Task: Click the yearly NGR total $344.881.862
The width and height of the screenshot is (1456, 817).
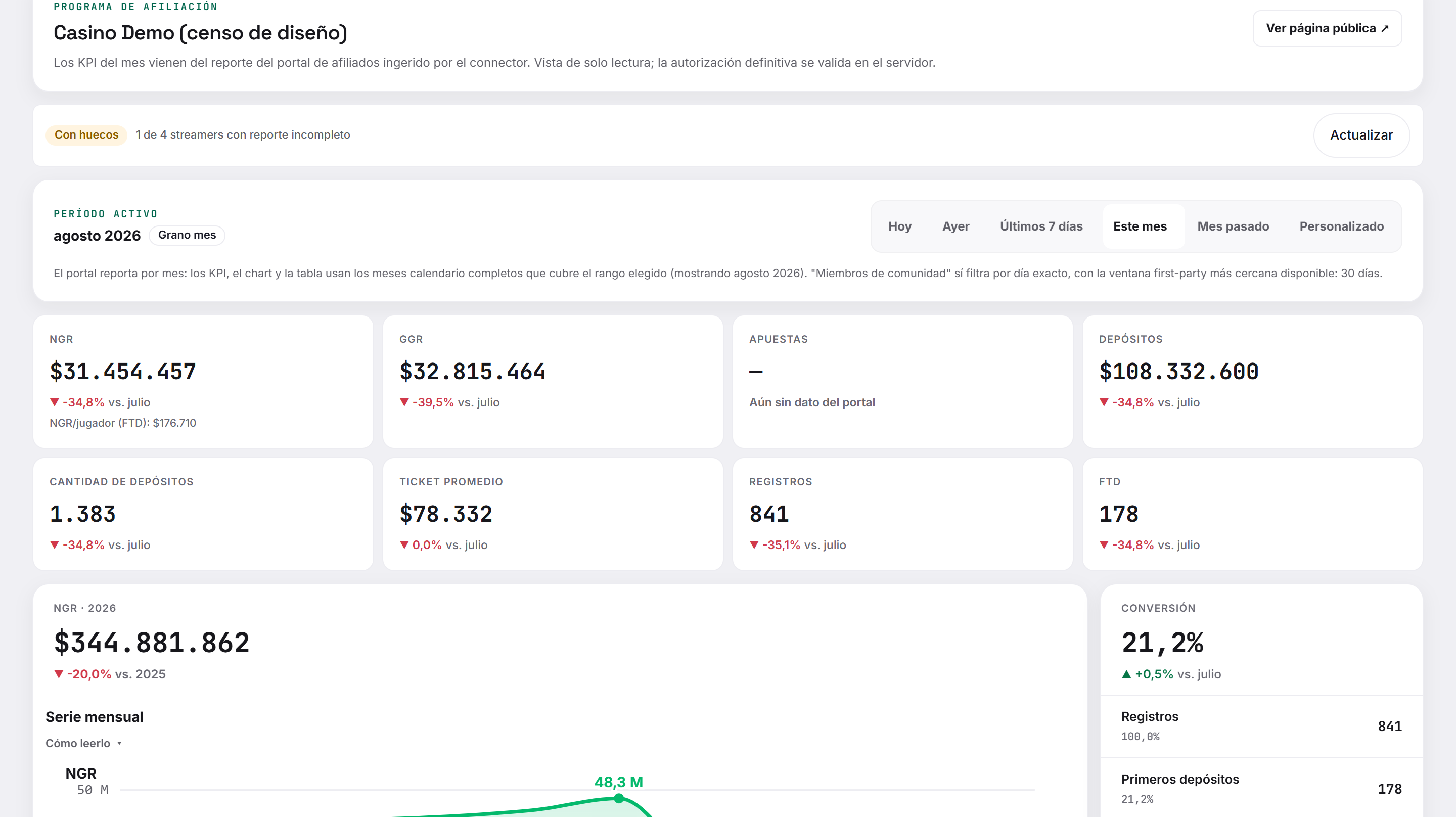Action: click(152, 643)
